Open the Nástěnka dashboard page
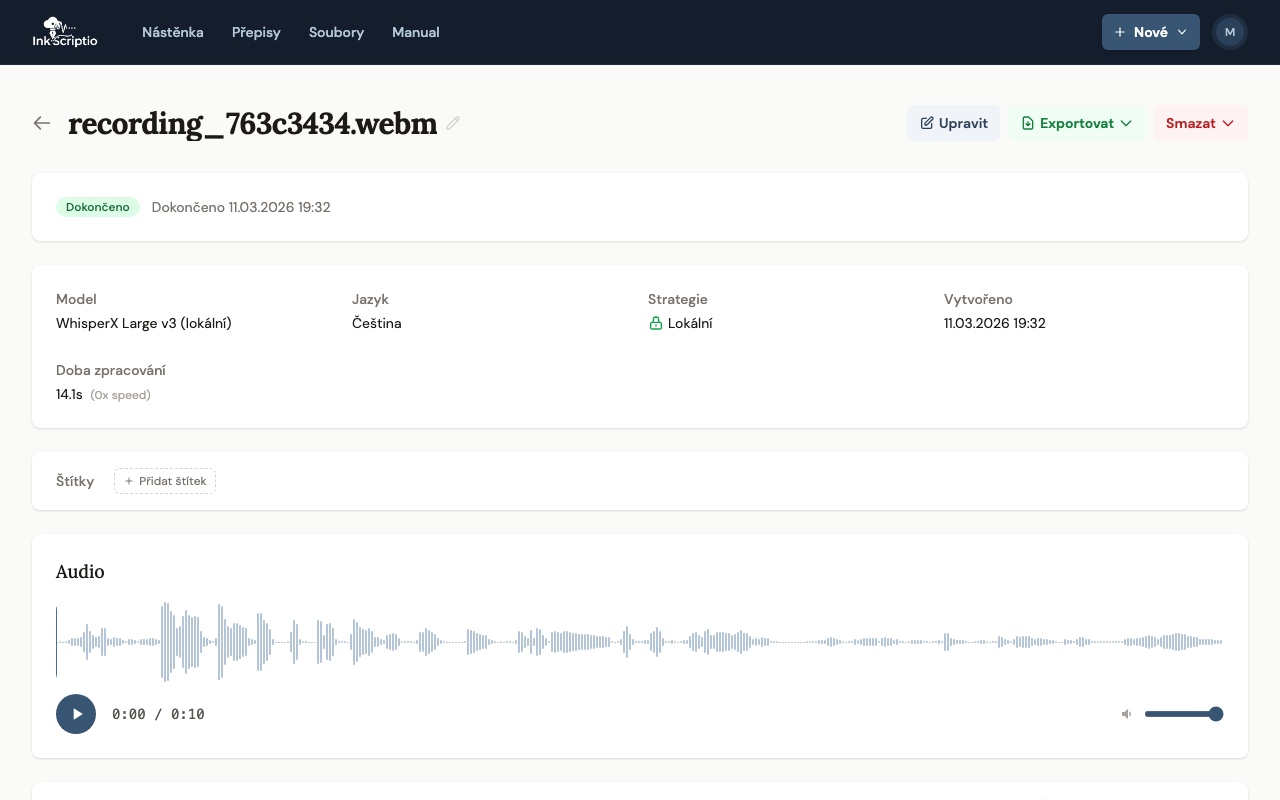Screen dimensions: 1280x800 [172, 32]
